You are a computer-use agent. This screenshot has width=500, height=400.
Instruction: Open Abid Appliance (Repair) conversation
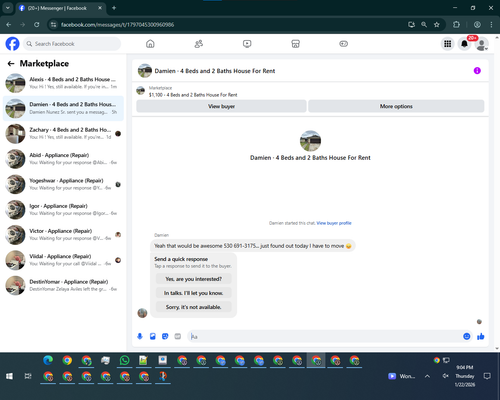(63, 159)
